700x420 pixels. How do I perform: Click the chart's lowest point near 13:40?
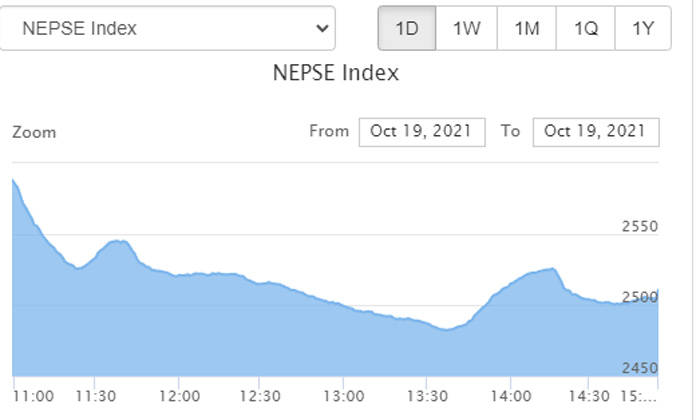tap(446, 329)
